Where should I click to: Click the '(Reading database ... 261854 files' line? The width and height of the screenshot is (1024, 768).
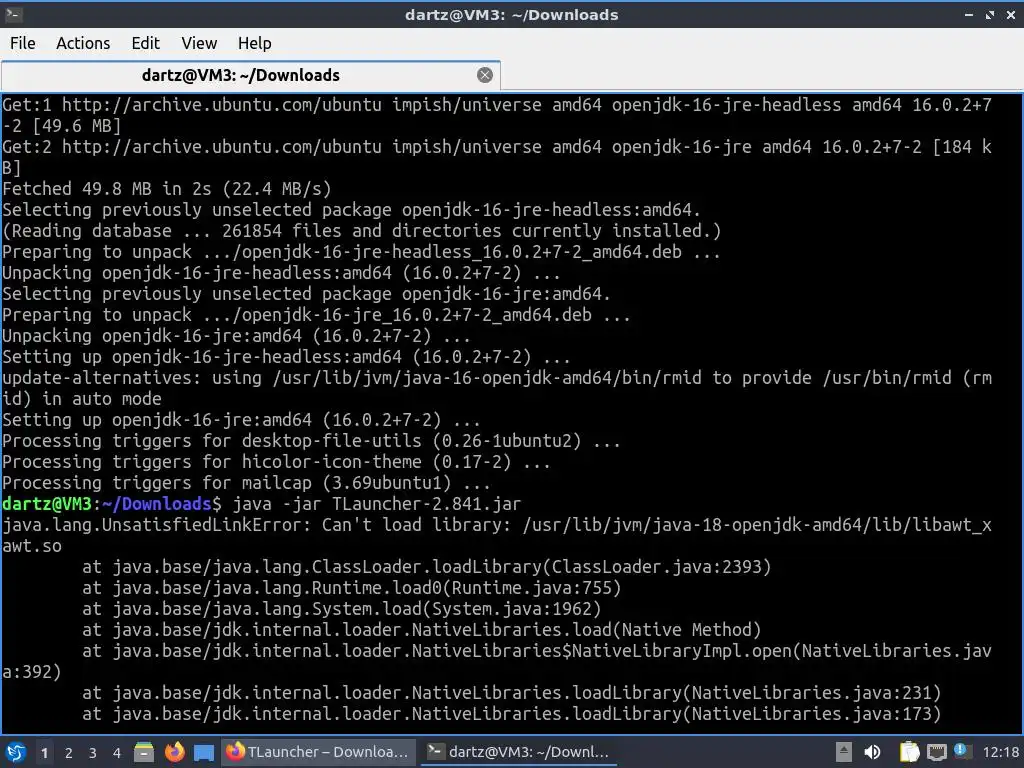pos(362,231)
